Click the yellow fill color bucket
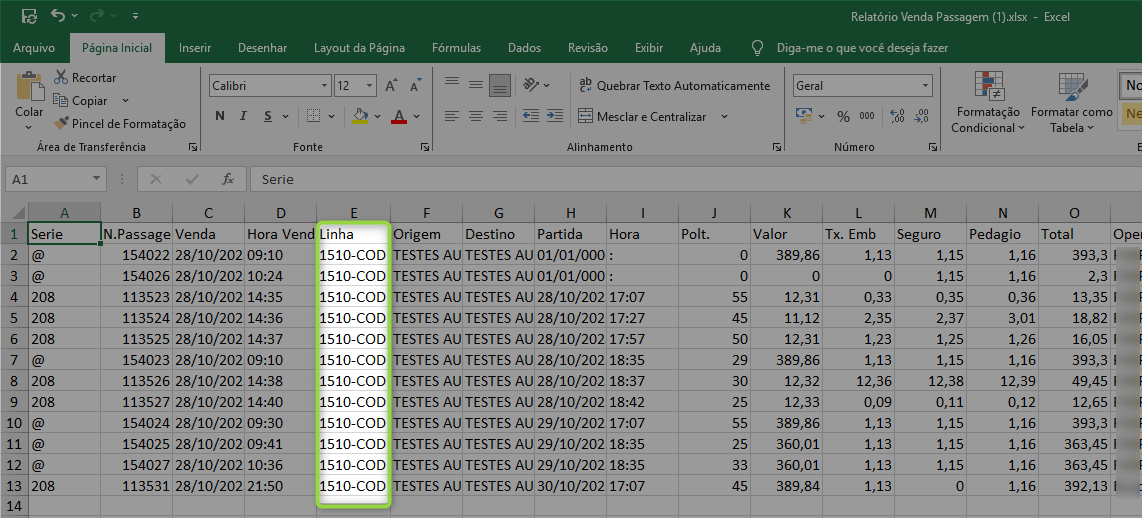This screenshot has height=518, width=1142. pyautogui.click(x=360, y=117)
